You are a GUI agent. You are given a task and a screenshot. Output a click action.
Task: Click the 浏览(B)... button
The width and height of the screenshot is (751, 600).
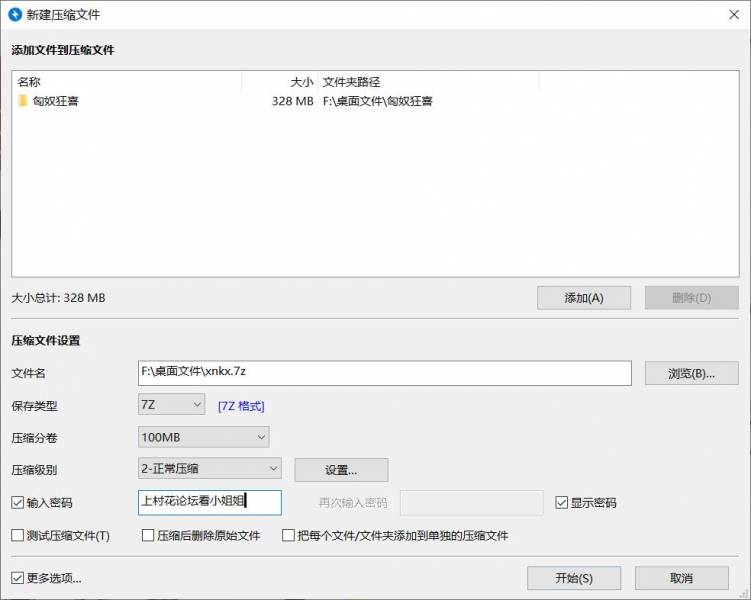[691, 373]
